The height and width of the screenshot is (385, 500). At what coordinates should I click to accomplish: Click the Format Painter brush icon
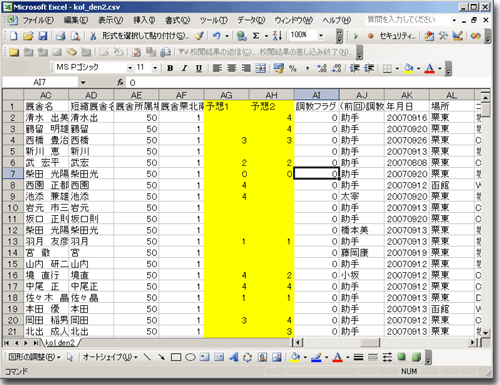pos(199,36)
